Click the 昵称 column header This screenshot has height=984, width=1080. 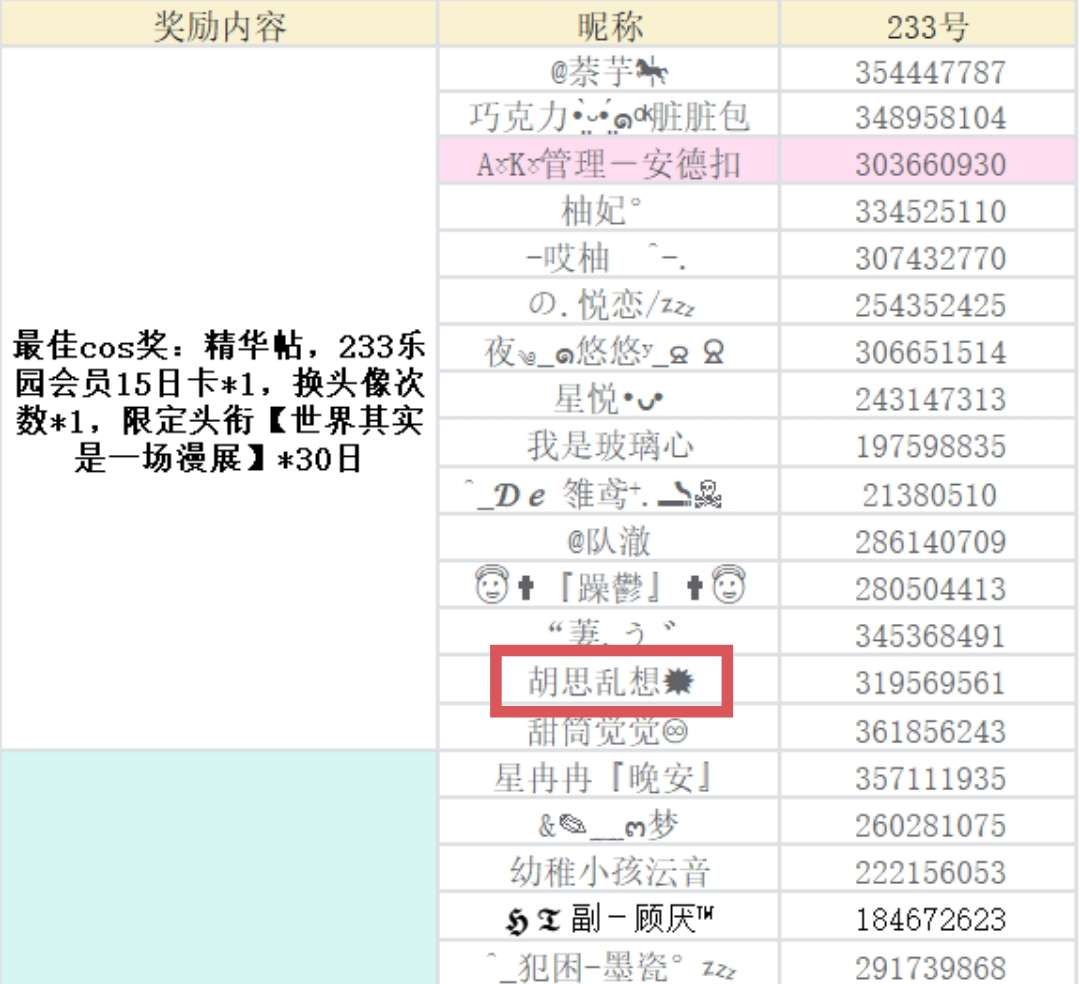point(609,26)
